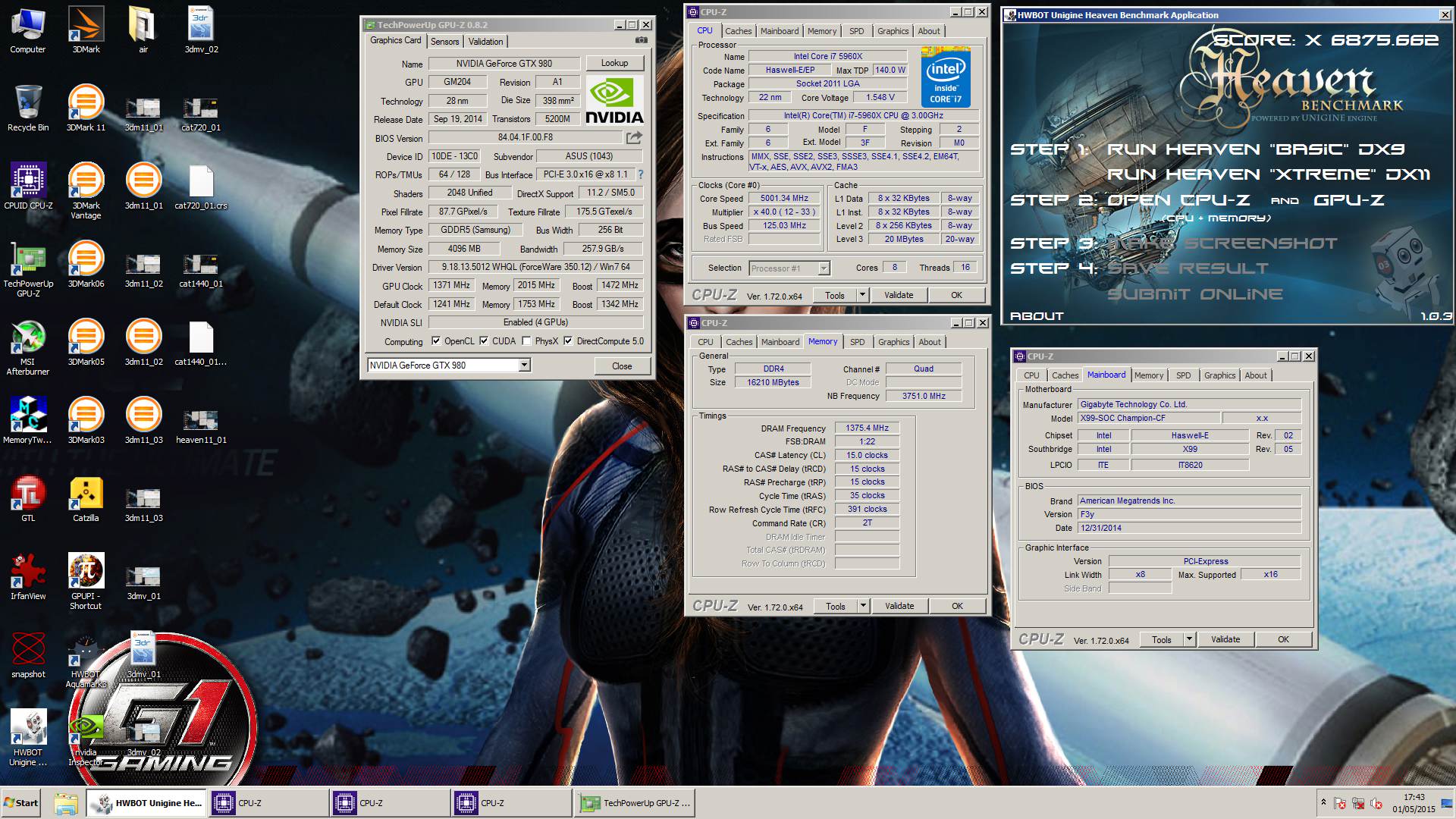Select the MemoryTweakIt desktop icon
The image size is (1456, 819).
click(x=28, y=420)
